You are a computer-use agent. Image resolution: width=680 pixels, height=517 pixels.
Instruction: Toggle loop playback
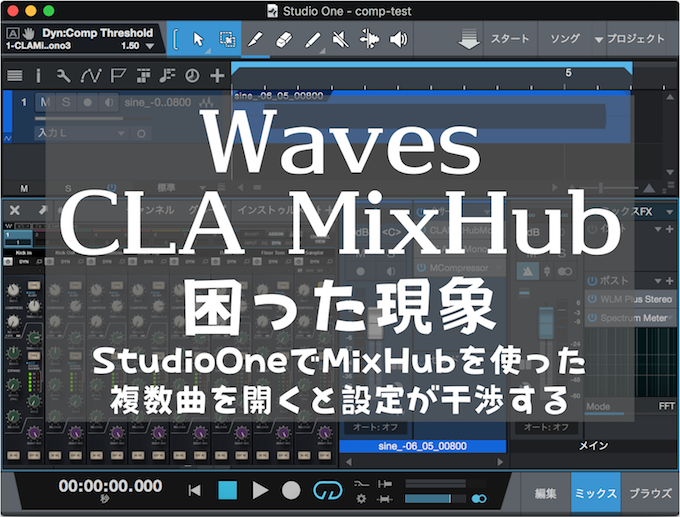coord(327,491)
